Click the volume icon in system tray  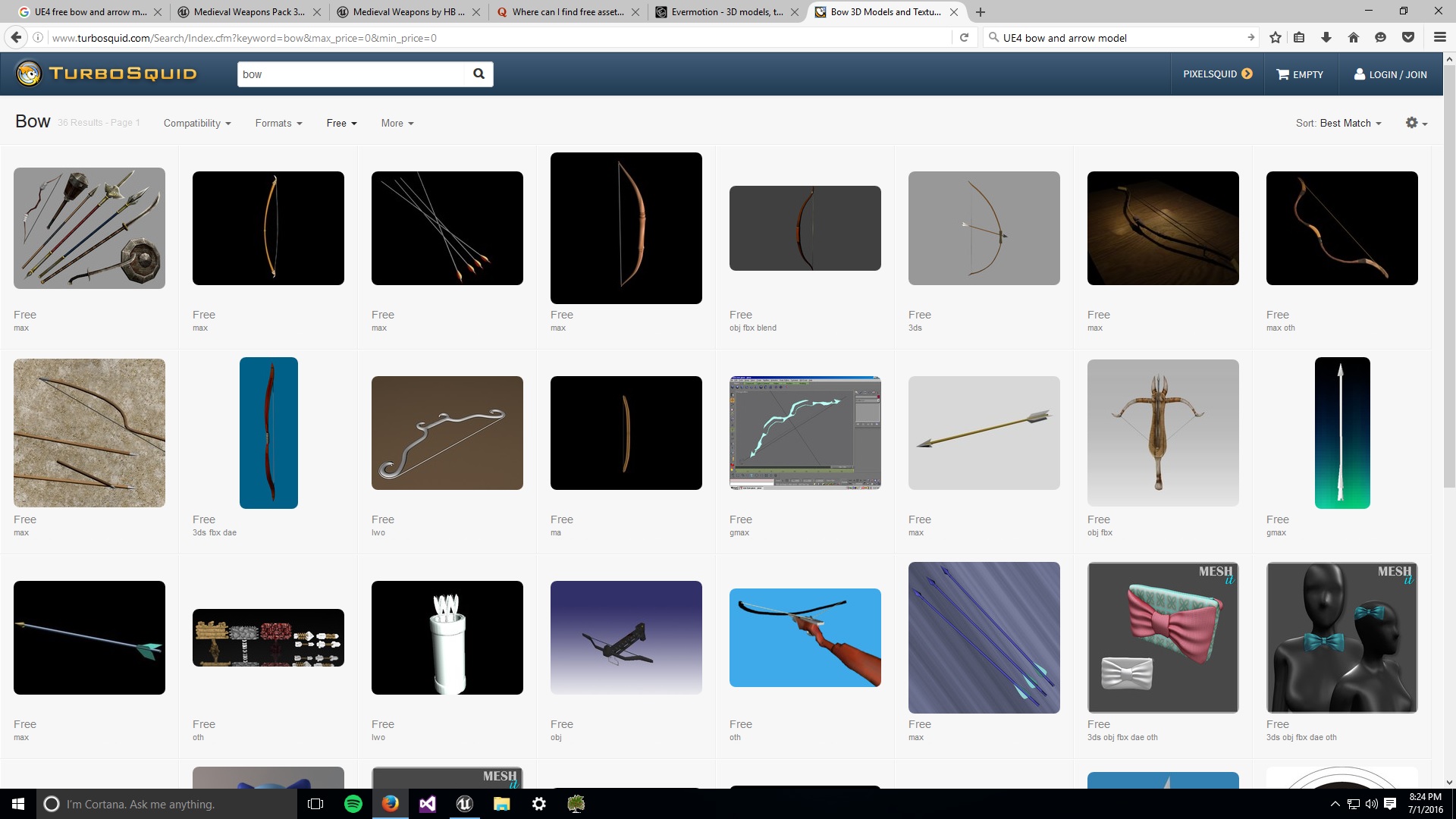click(1371, 804)
